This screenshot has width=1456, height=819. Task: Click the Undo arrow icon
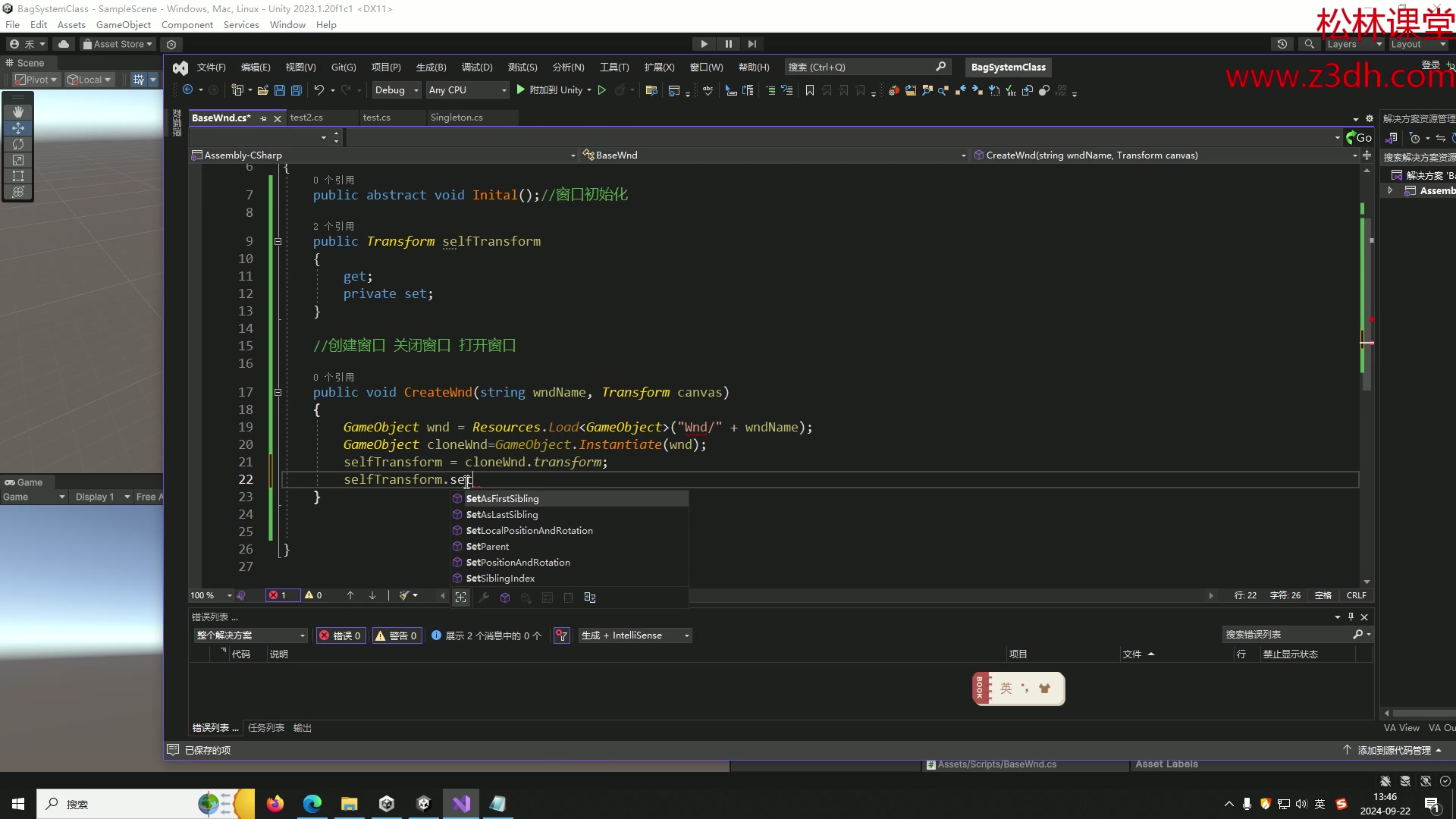(318, 90)
